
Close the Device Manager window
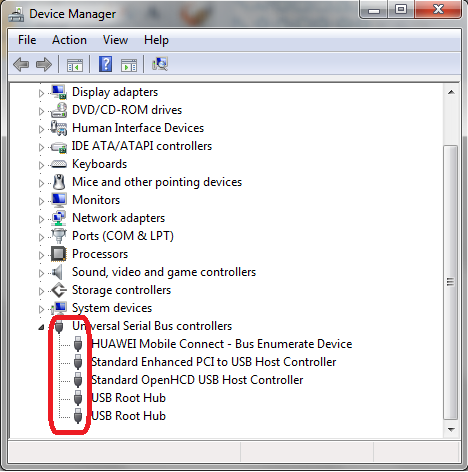tap(438, 10)
